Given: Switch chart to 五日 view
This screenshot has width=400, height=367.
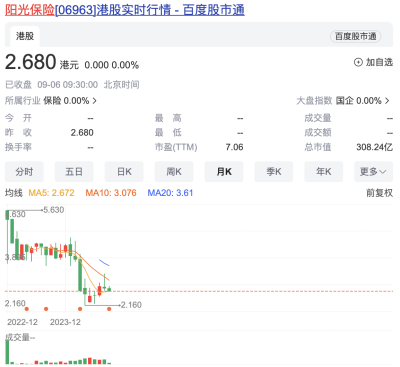Looking at the screenshot, I should (74, 172).
